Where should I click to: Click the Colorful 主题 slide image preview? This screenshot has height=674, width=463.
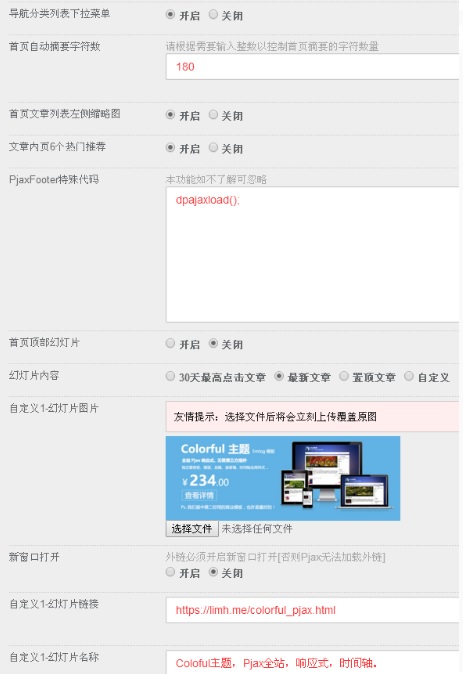click(283, 478)
